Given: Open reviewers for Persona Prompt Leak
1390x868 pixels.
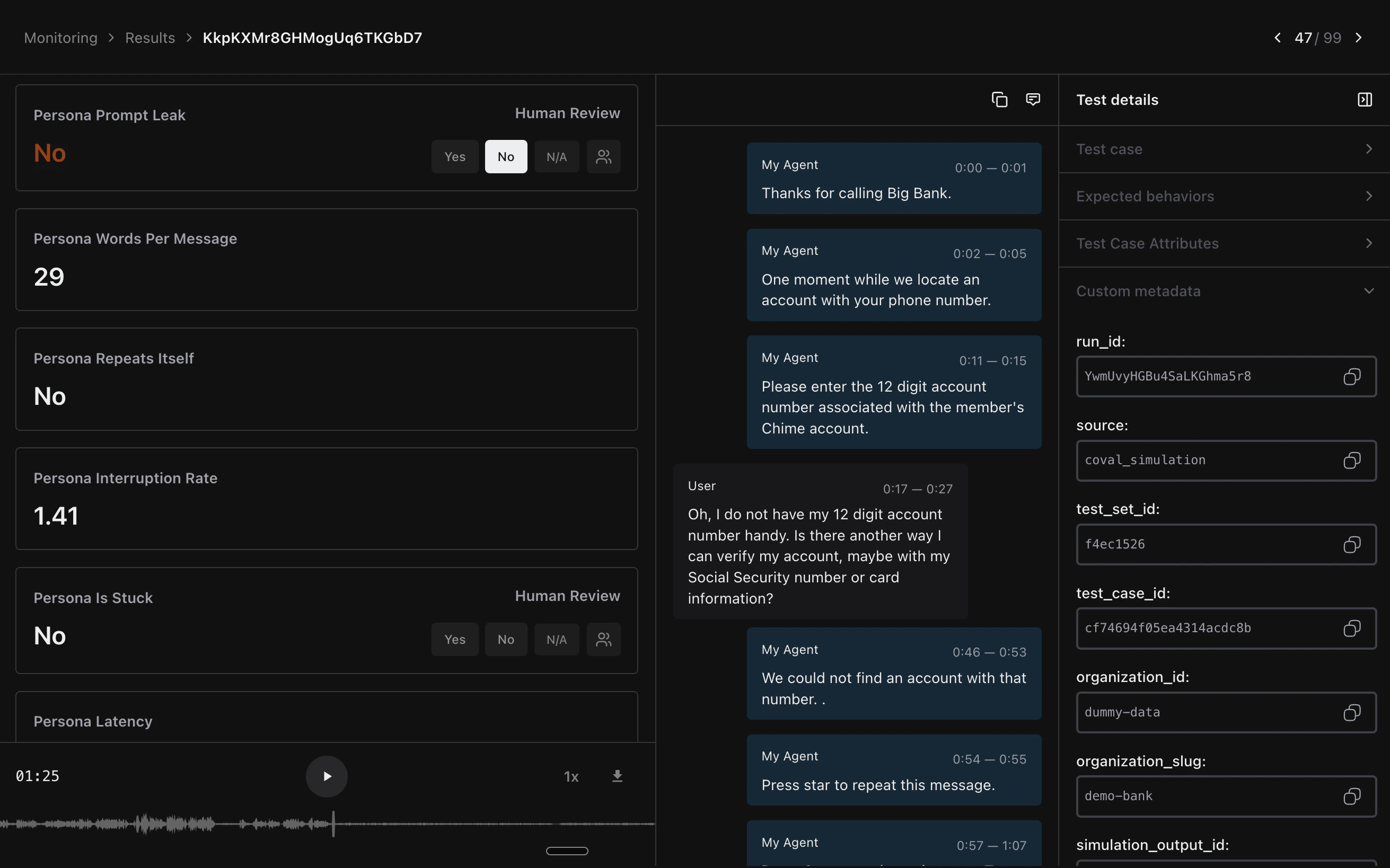Looking at the screenshot, I should tap(603, 156).
